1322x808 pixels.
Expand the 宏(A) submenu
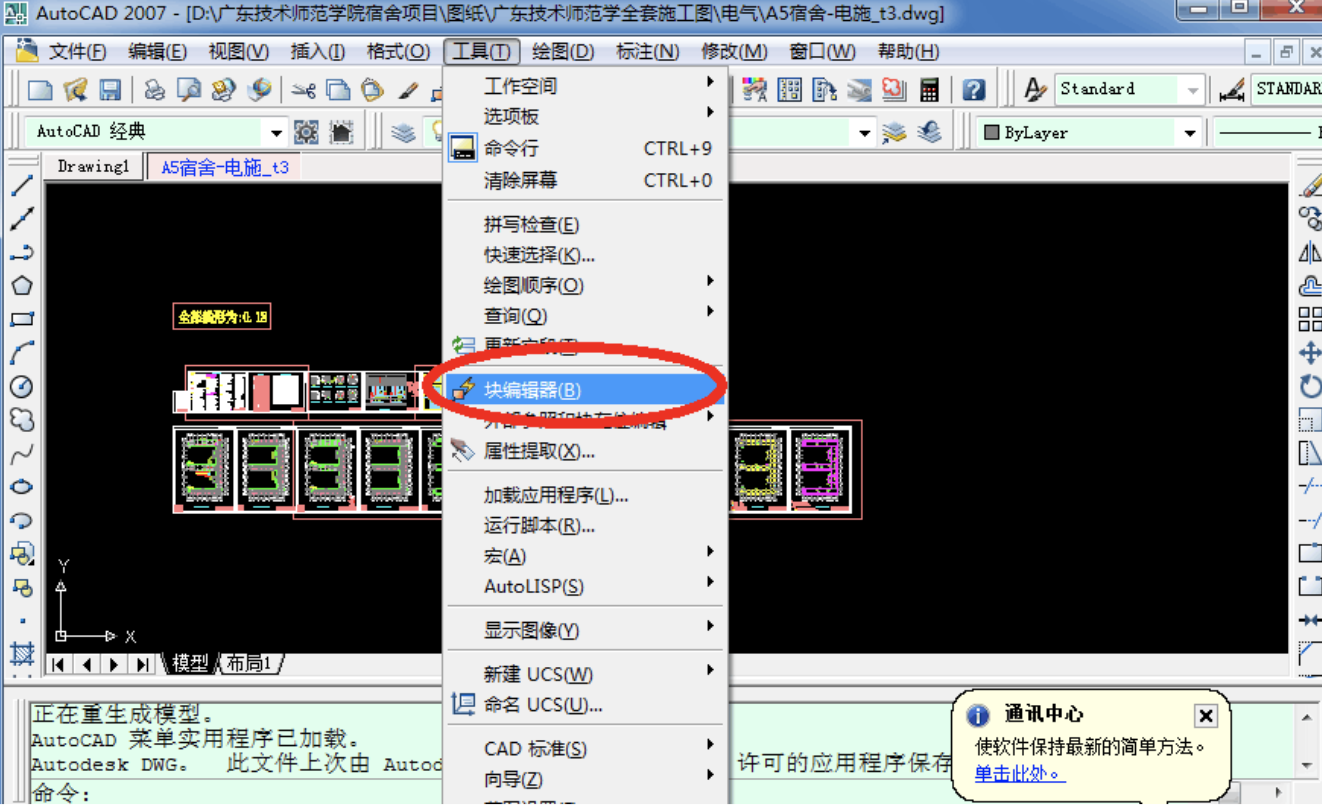click(x=585, y=555)
